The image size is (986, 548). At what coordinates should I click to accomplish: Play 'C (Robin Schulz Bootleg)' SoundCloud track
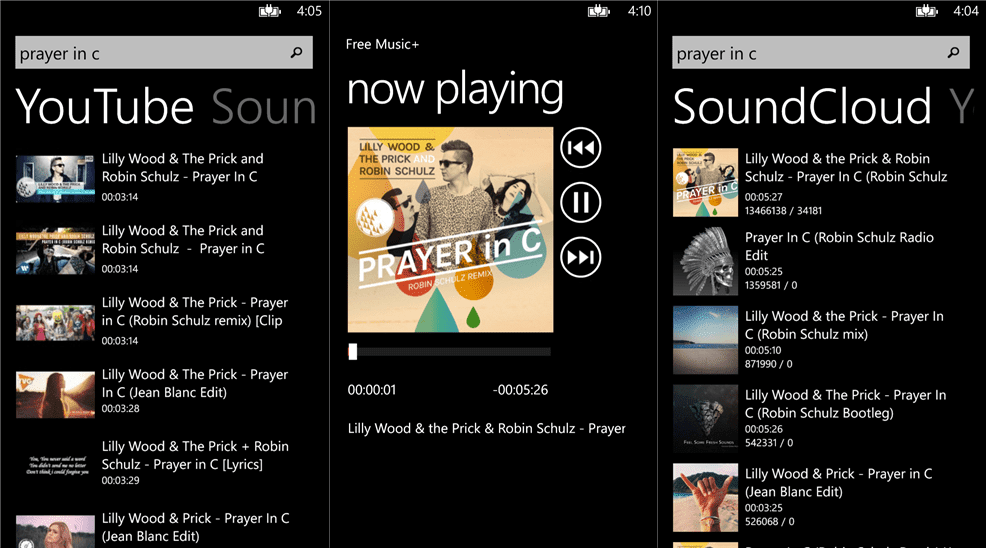coord(846,404)
